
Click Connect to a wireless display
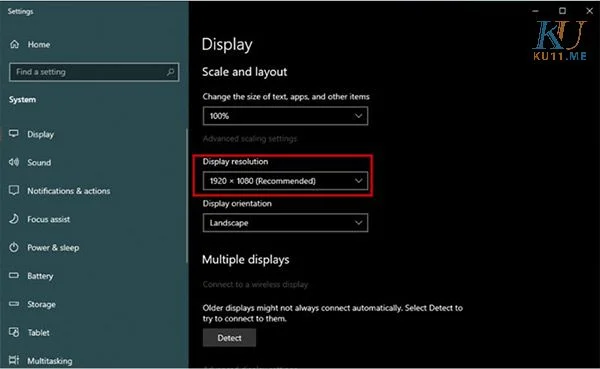point(255,284)
